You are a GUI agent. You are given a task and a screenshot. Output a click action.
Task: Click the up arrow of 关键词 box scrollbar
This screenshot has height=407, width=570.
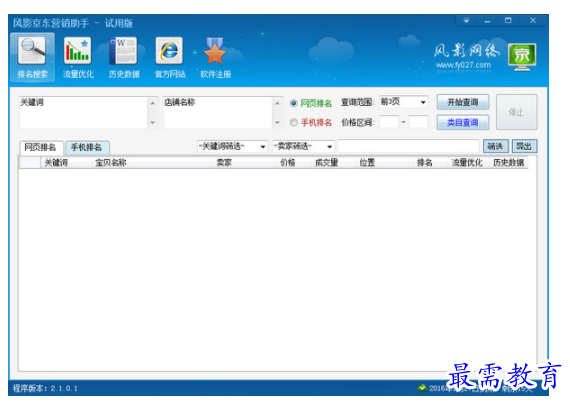153,104
